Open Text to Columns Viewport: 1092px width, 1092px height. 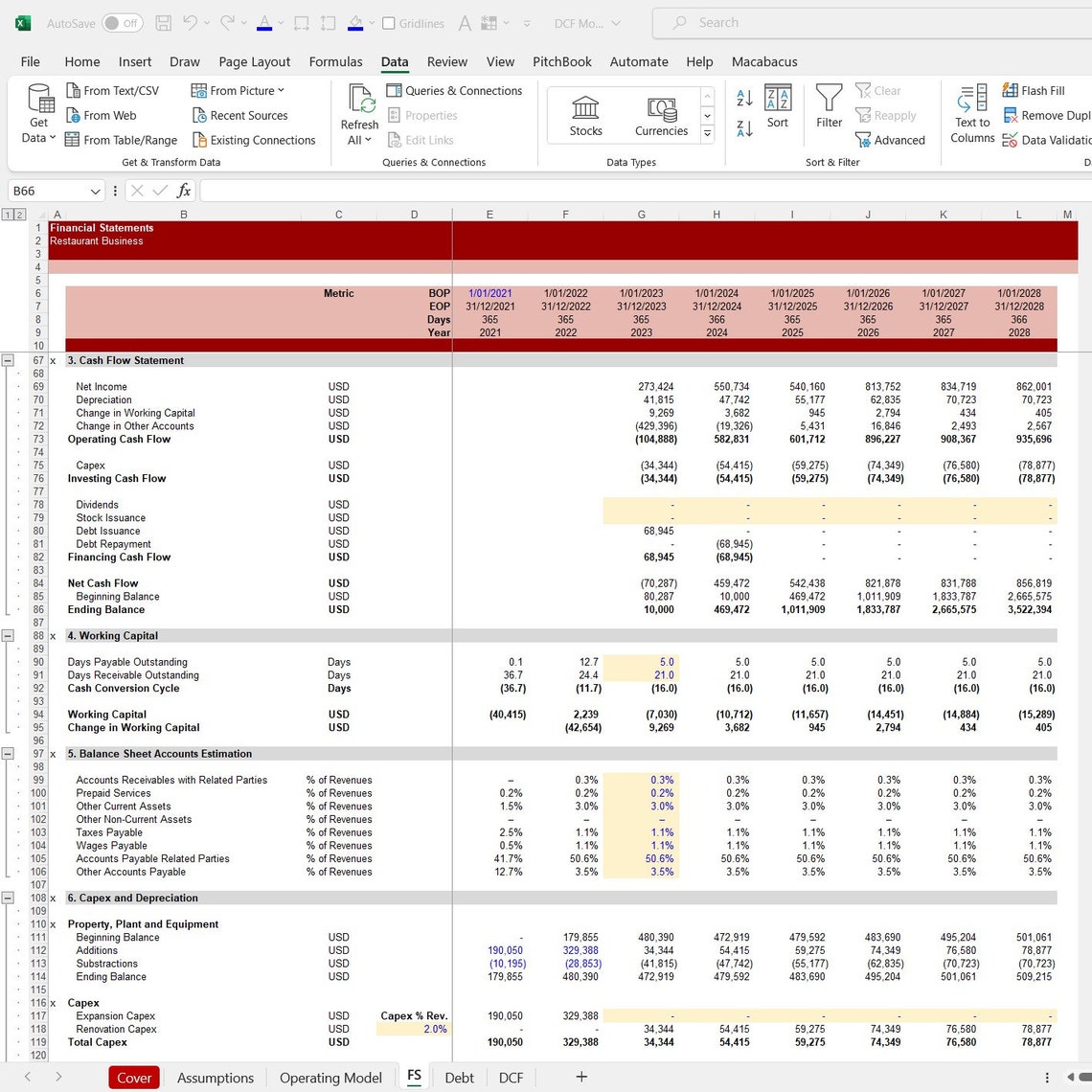pos(971,114)
